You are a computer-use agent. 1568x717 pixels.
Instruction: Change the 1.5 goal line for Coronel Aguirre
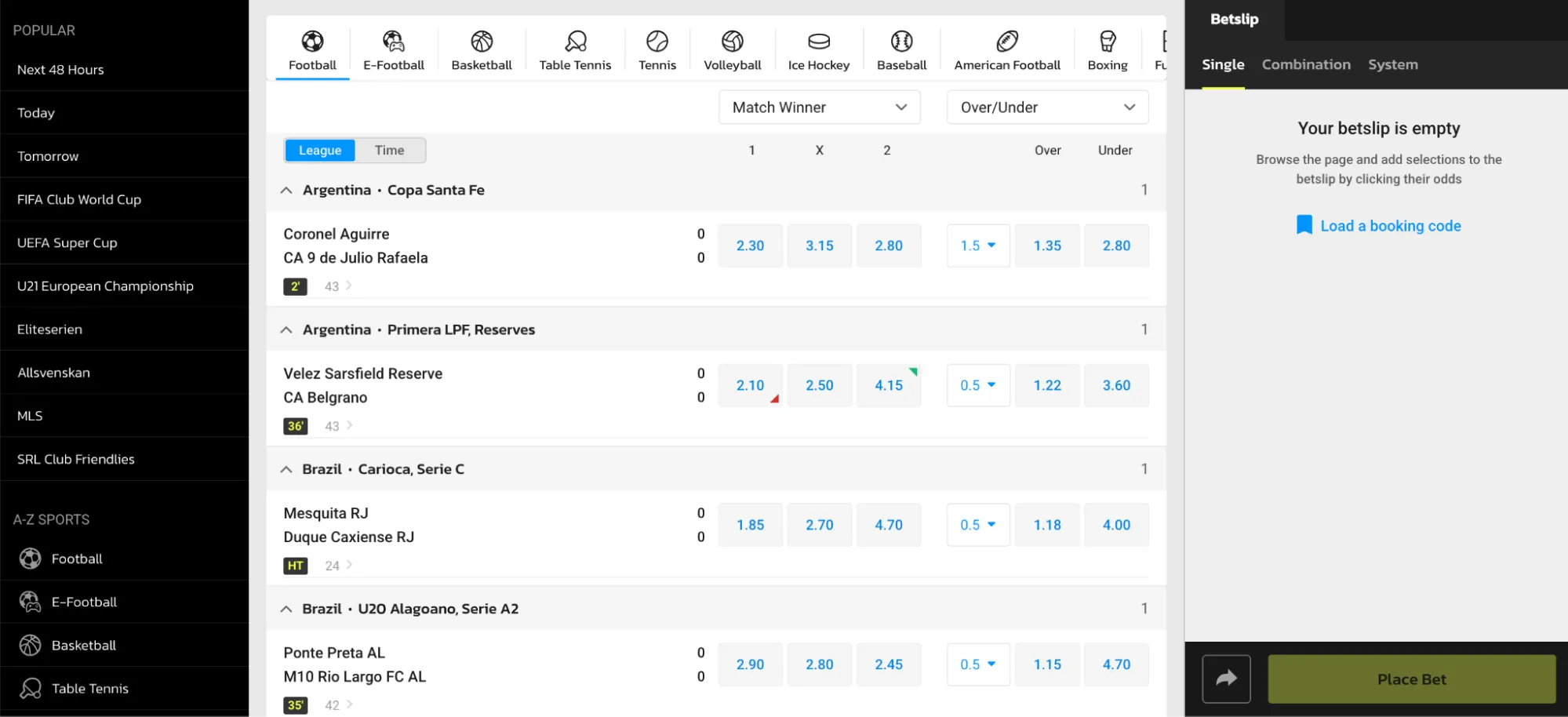coord(977,246)
